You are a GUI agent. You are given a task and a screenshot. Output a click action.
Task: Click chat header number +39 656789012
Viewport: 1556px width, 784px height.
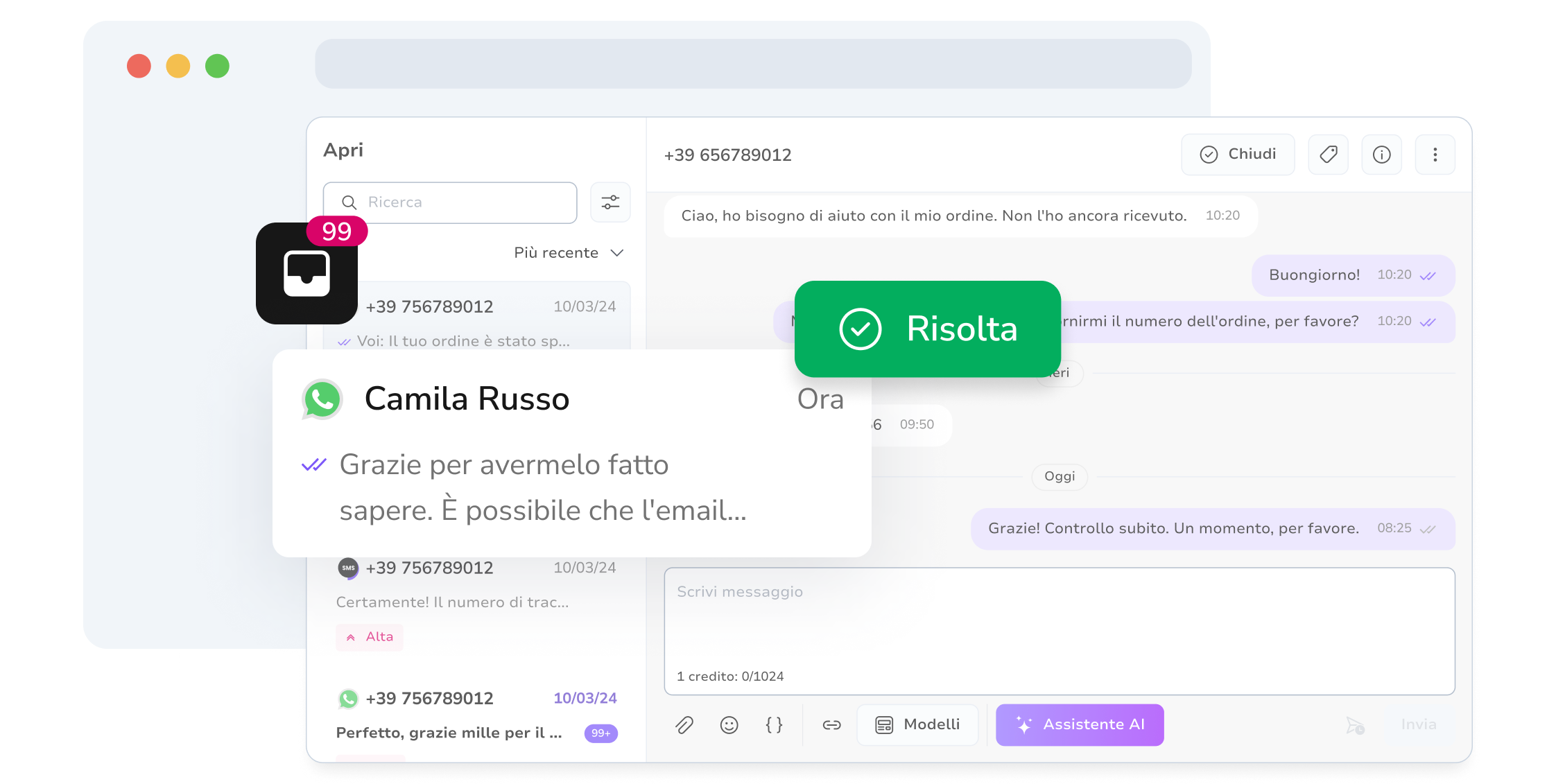pos(727,155)
